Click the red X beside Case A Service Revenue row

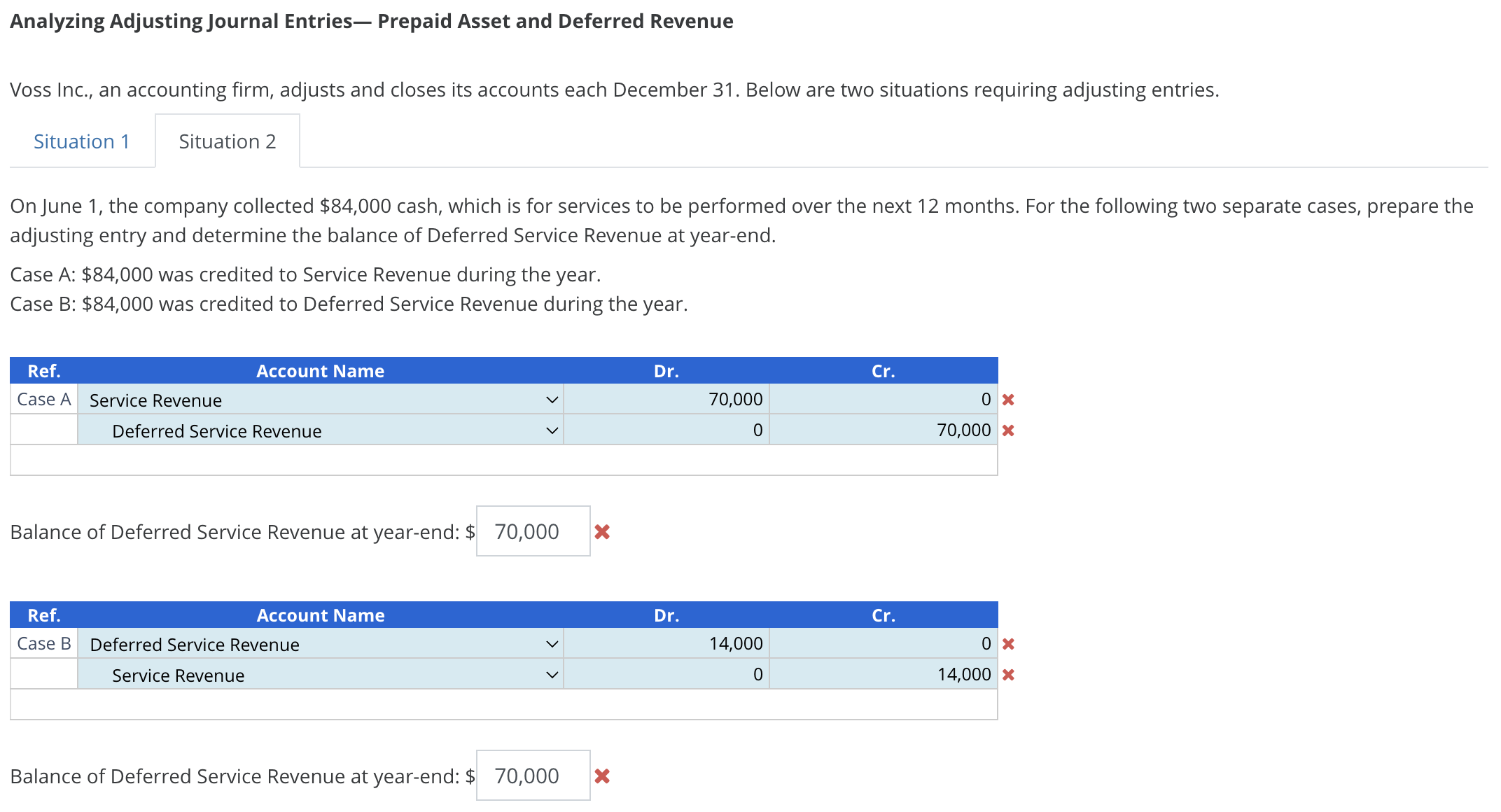coord(1008,399)
